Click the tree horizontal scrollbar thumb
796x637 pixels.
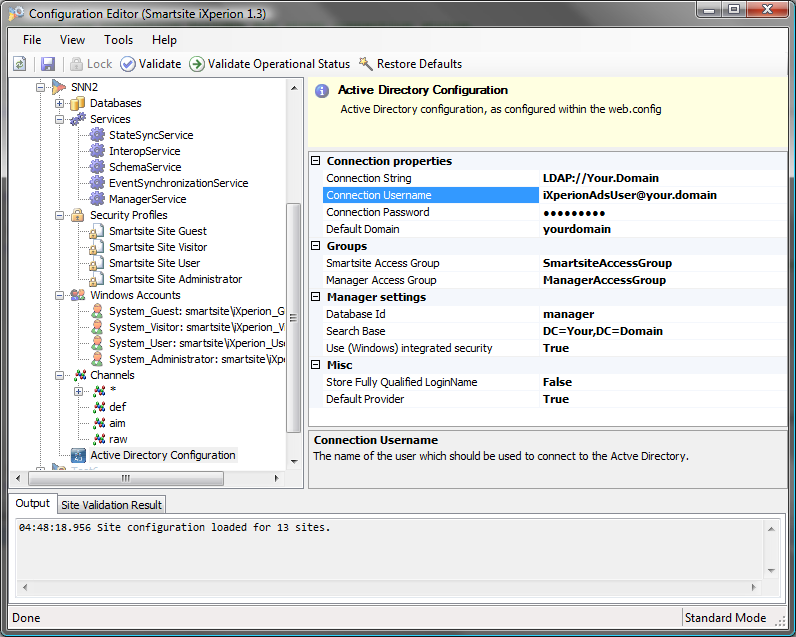(x=126, y=478)
